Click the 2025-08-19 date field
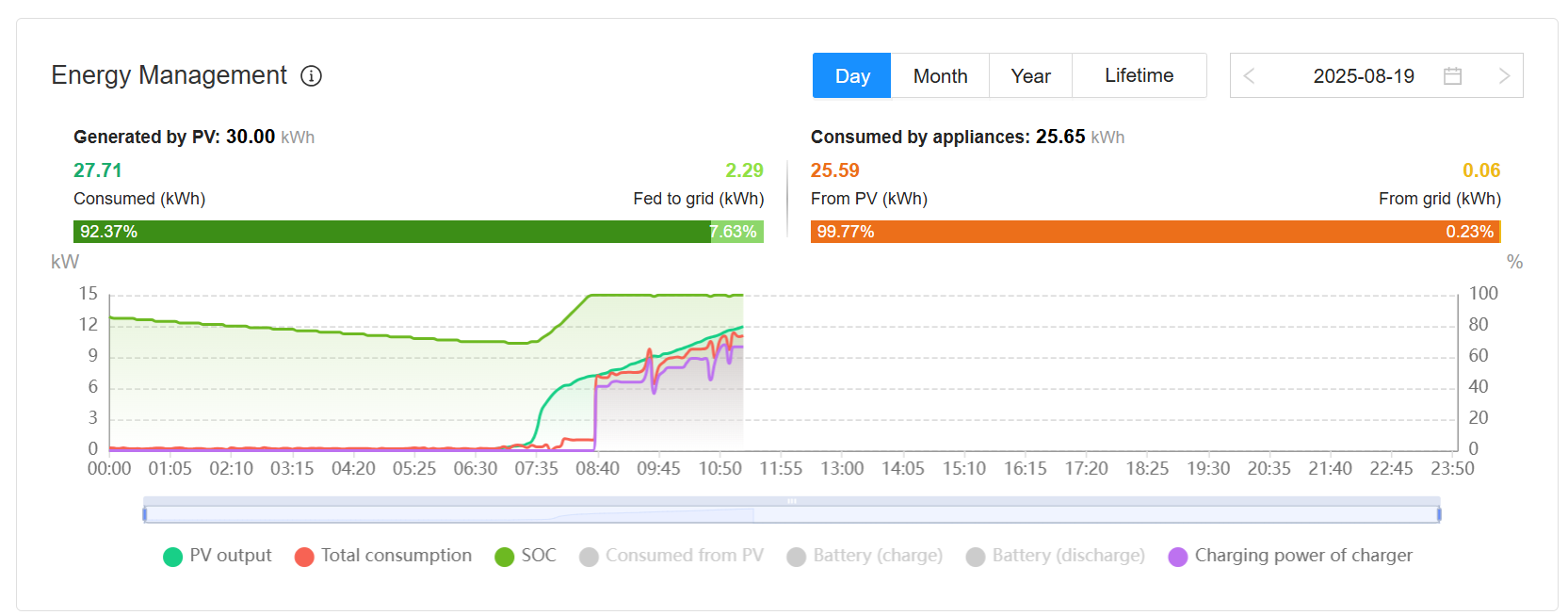Viewport: 1568px width, 615px height. [1363, 76]
